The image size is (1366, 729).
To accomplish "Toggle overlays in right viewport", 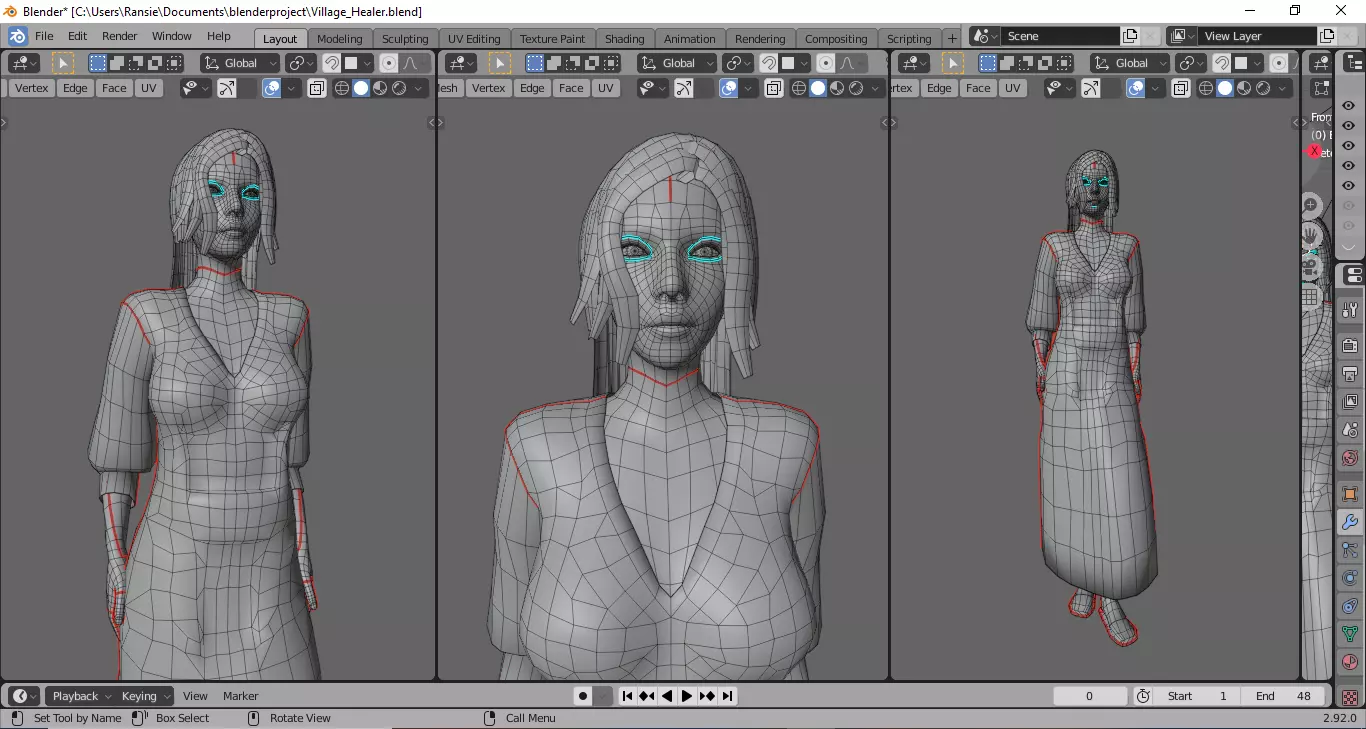I will point(1136,88).
